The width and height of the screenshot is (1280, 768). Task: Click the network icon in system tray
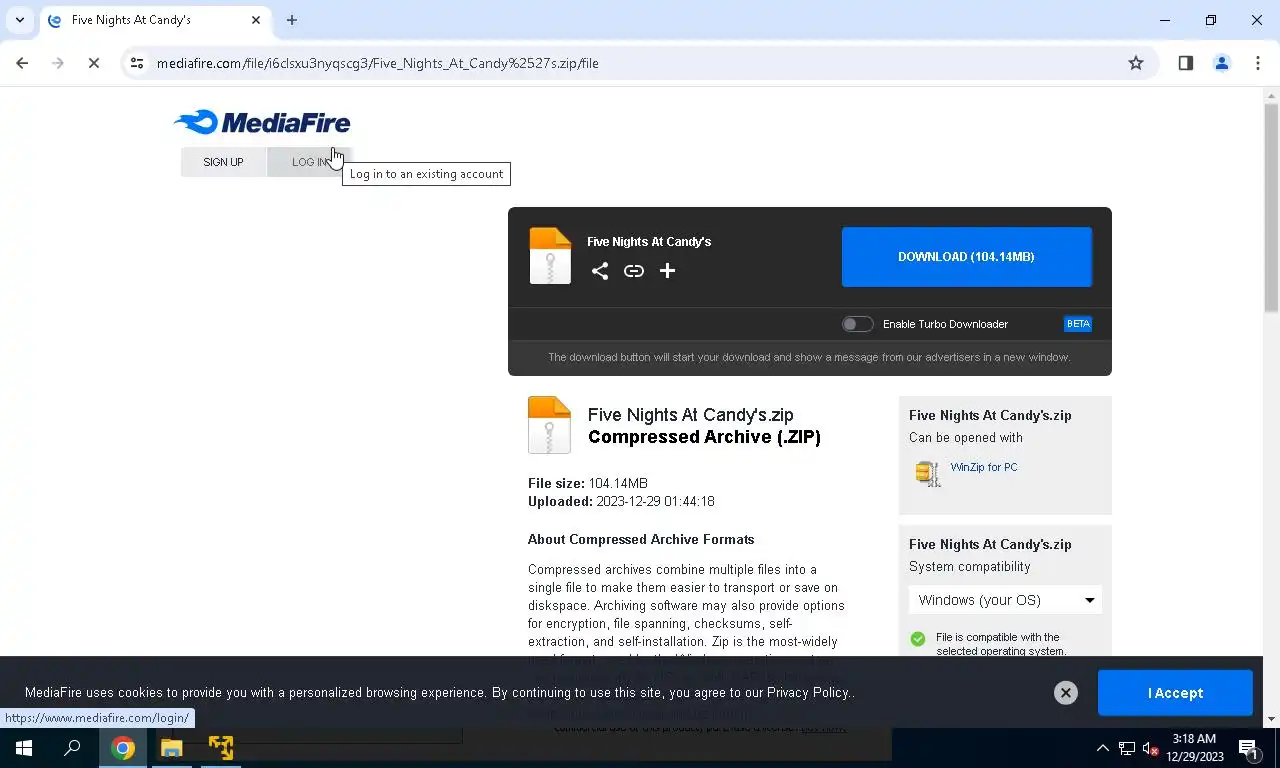1127,748
